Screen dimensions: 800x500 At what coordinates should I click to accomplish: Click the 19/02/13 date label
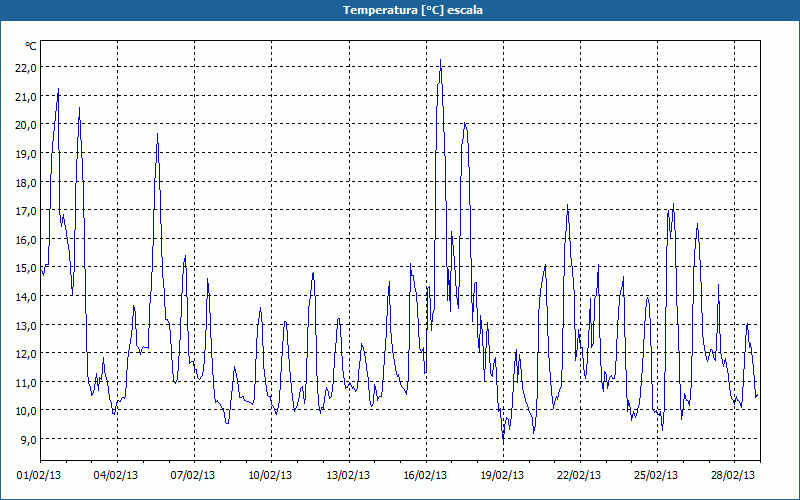coord(502,476)
